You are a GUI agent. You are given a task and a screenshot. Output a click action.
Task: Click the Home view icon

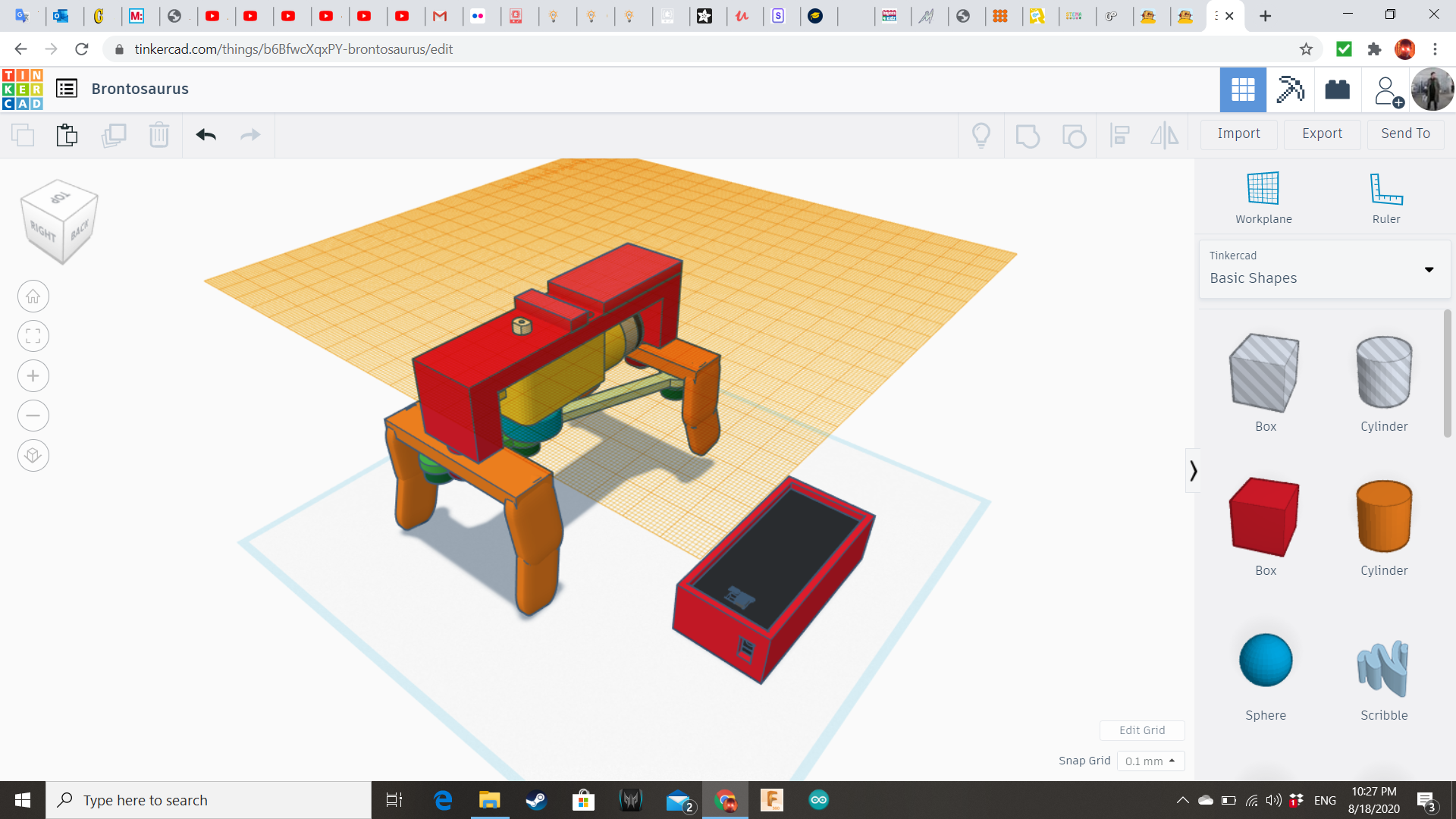pyautogui.click(x=33, y=297)
